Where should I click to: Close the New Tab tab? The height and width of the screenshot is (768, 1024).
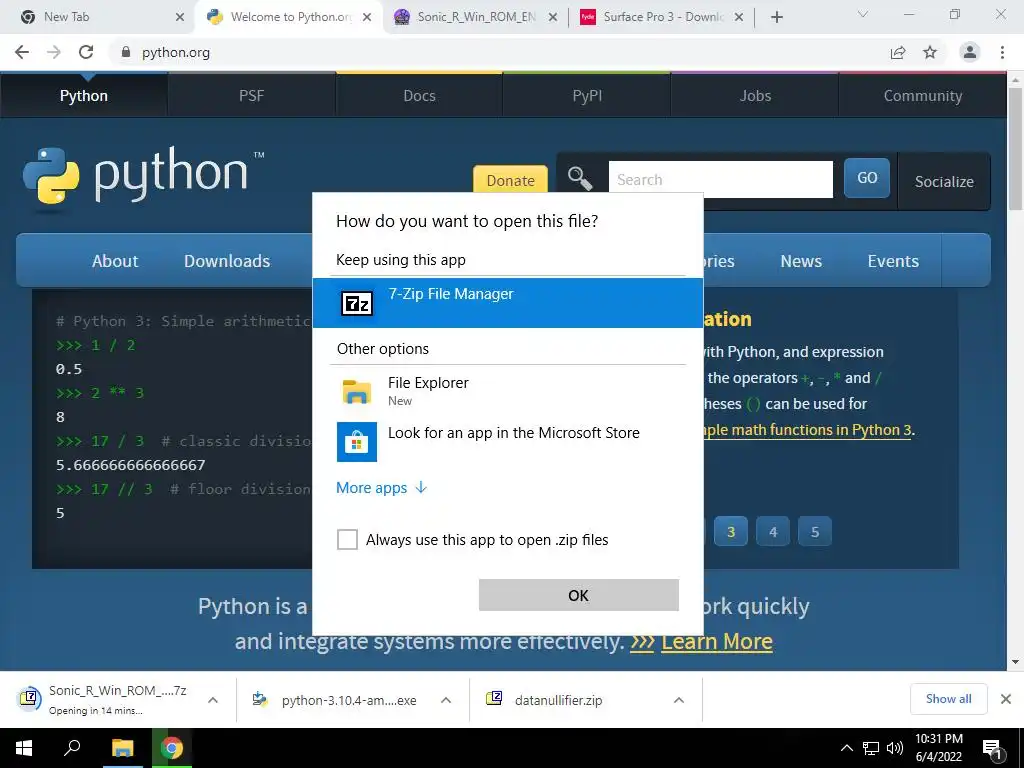click(180, 17)
